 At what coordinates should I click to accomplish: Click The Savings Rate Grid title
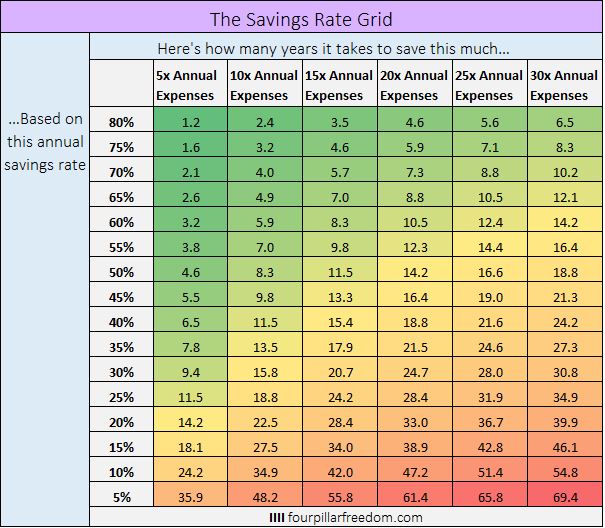click(x=301, y=19)
